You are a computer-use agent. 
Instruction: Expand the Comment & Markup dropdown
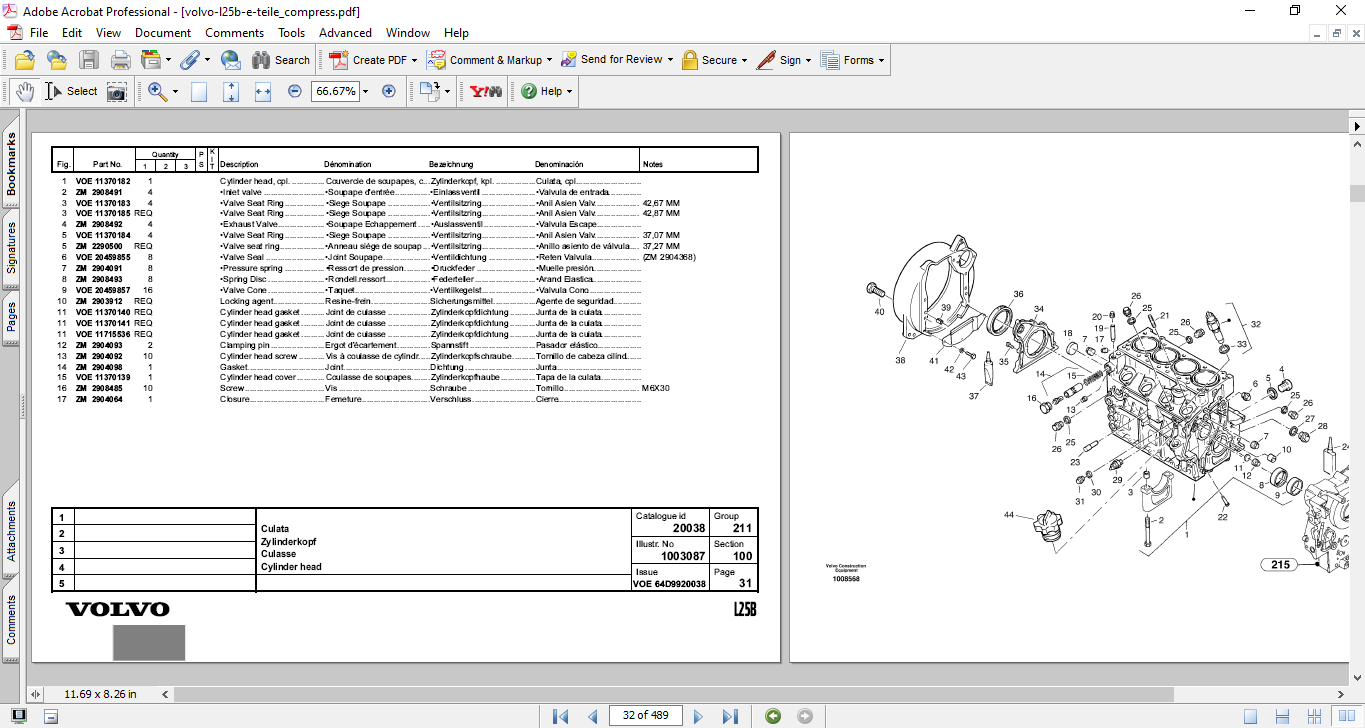pos(550,60)
